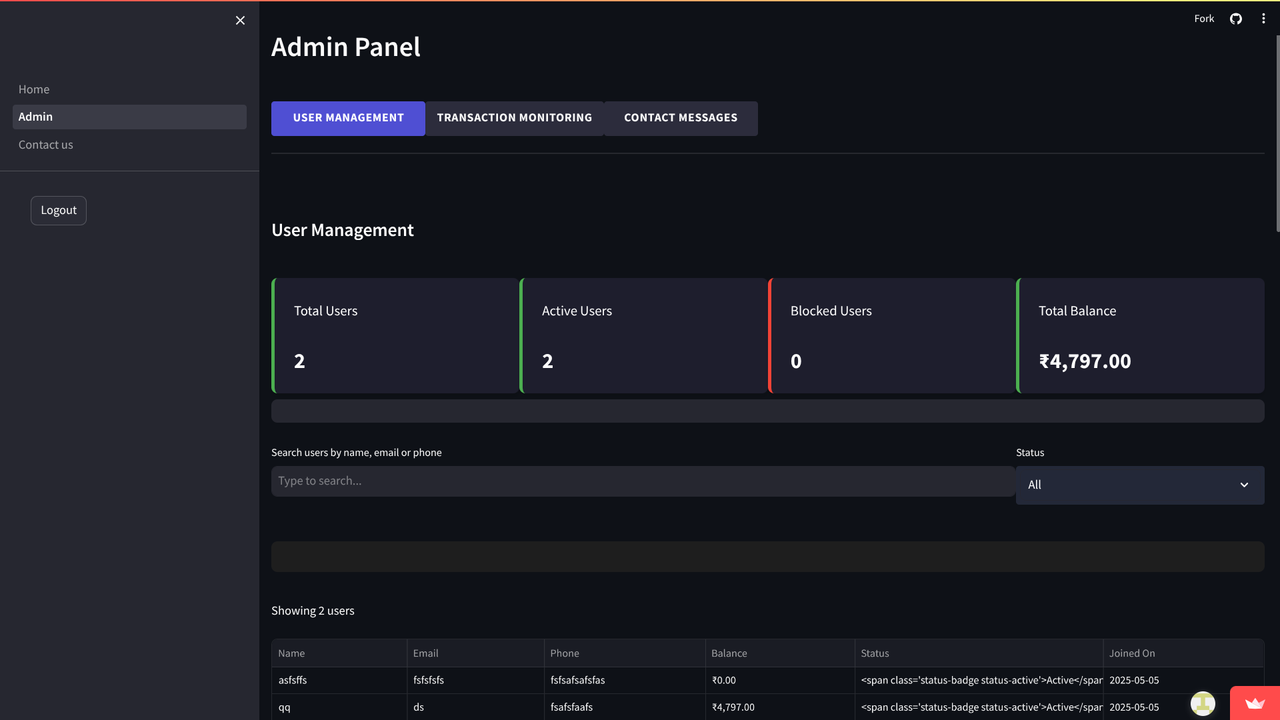Select the ₹4,797.00 balance table cell
This screenshot has width=1280, height=720.
[780, 707]
